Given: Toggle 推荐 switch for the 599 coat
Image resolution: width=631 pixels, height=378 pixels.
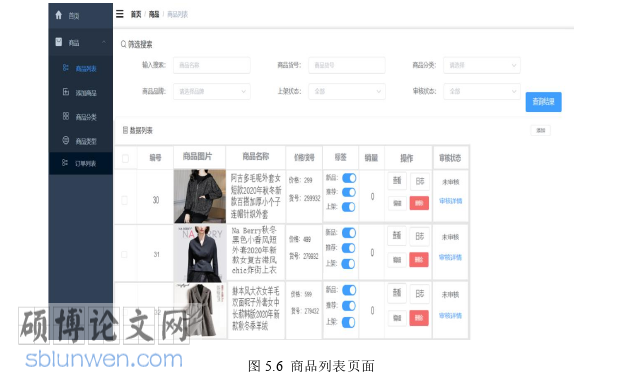Looking at the screenshot, I should point(348,306).
